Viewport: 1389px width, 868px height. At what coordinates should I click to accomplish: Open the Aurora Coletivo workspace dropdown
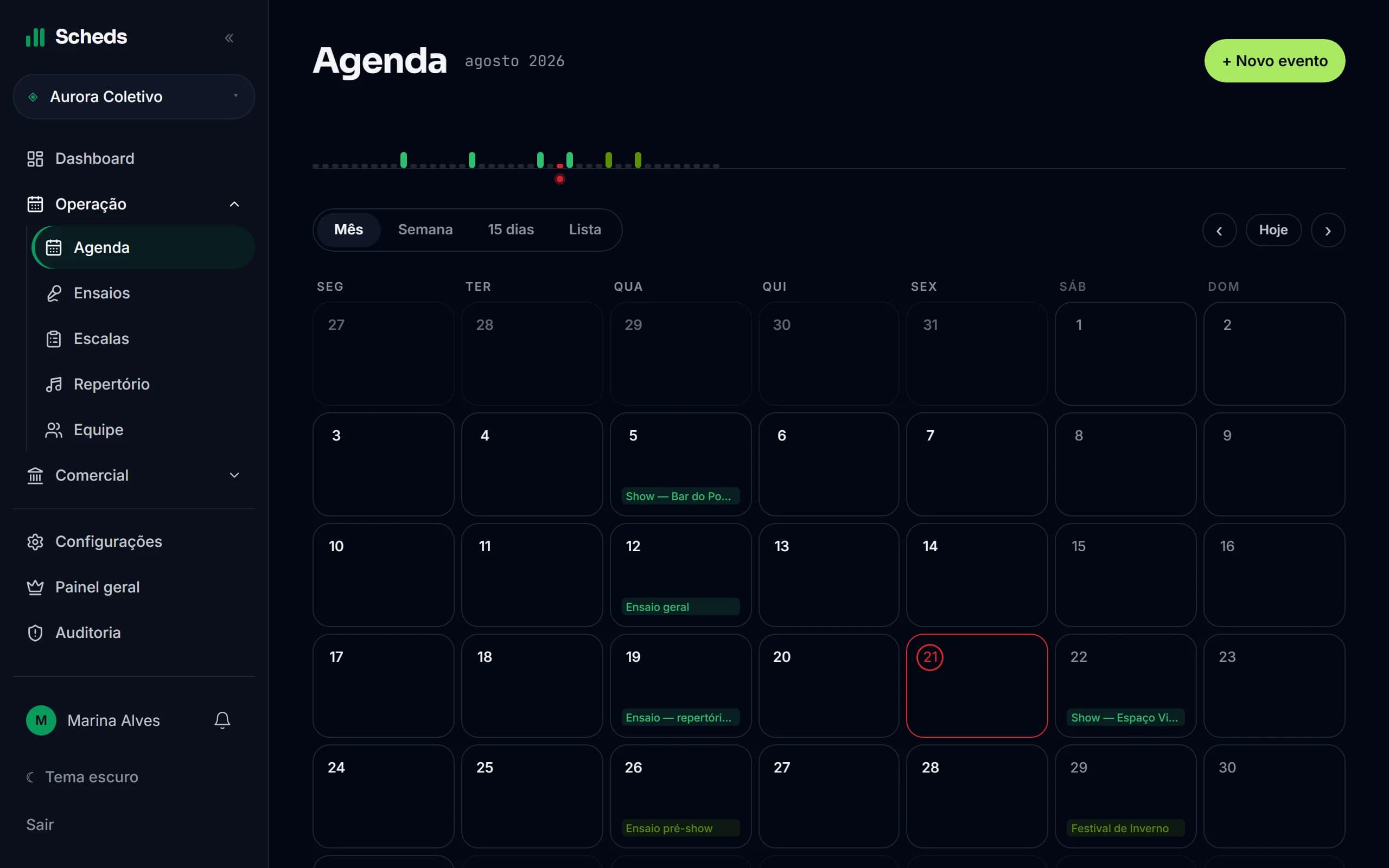(x=133, y=97)
